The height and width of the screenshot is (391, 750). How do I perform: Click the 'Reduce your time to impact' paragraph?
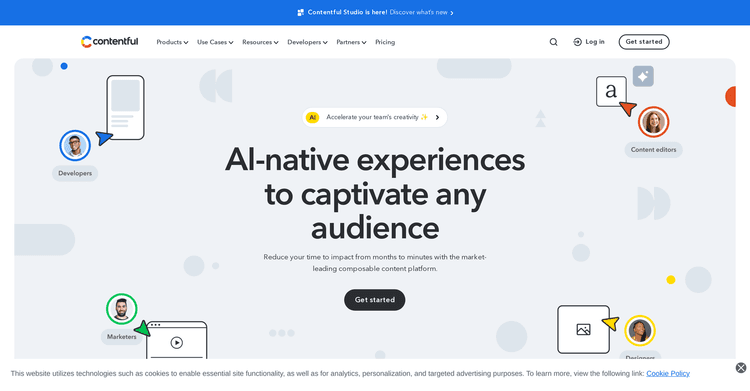click(375, 263)
